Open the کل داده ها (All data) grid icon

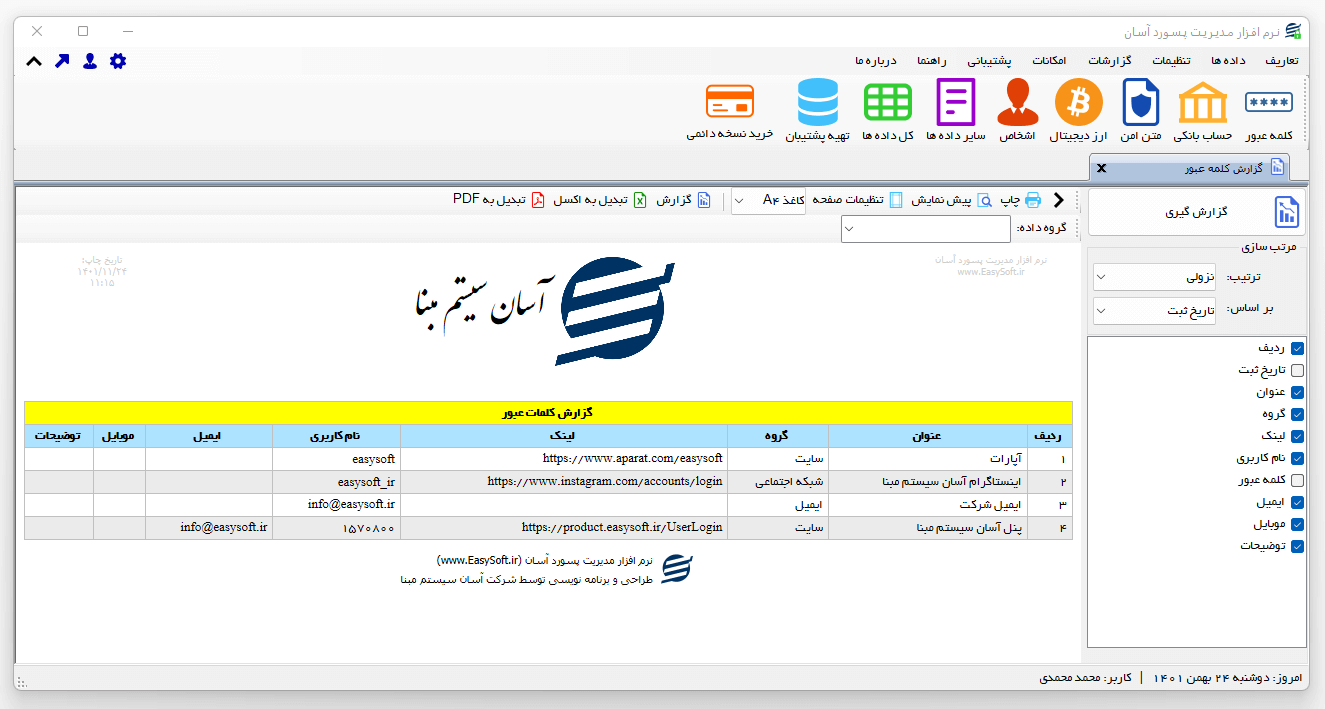(888, 102)
